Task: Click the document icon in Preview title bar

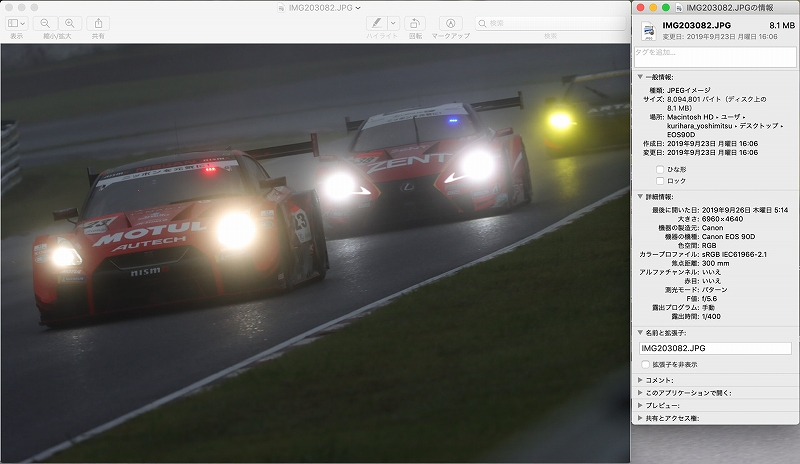Action: [281, 8]
